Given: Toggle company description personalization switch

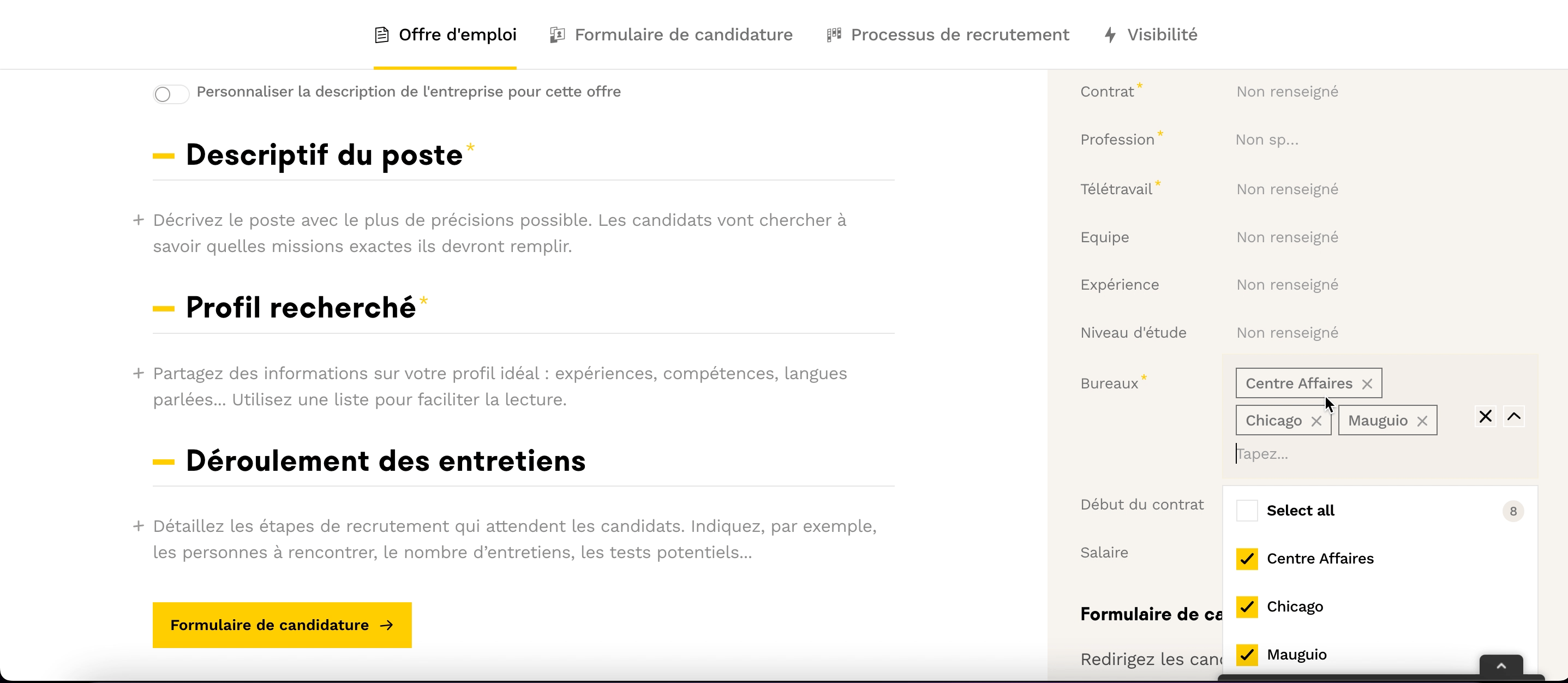Looking at the screenshot, I should coord(170,94).
